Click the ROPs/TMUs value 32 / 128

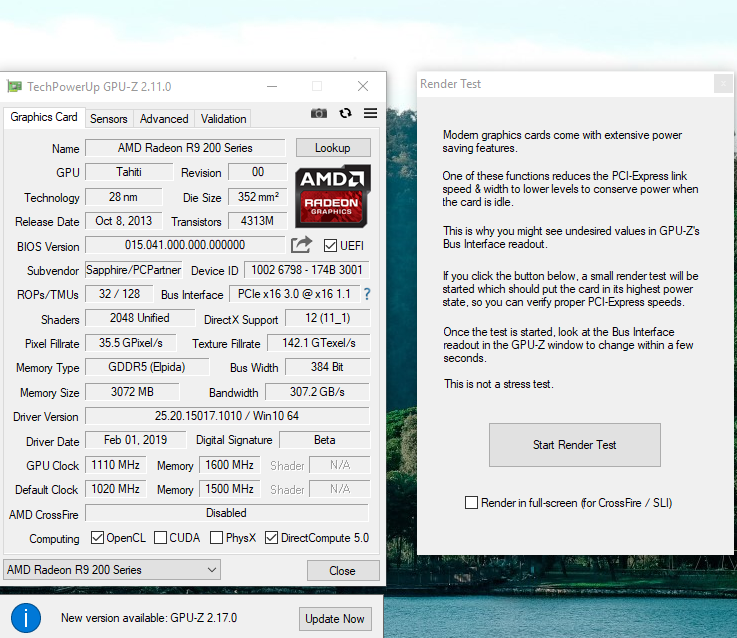click(119, 294)
